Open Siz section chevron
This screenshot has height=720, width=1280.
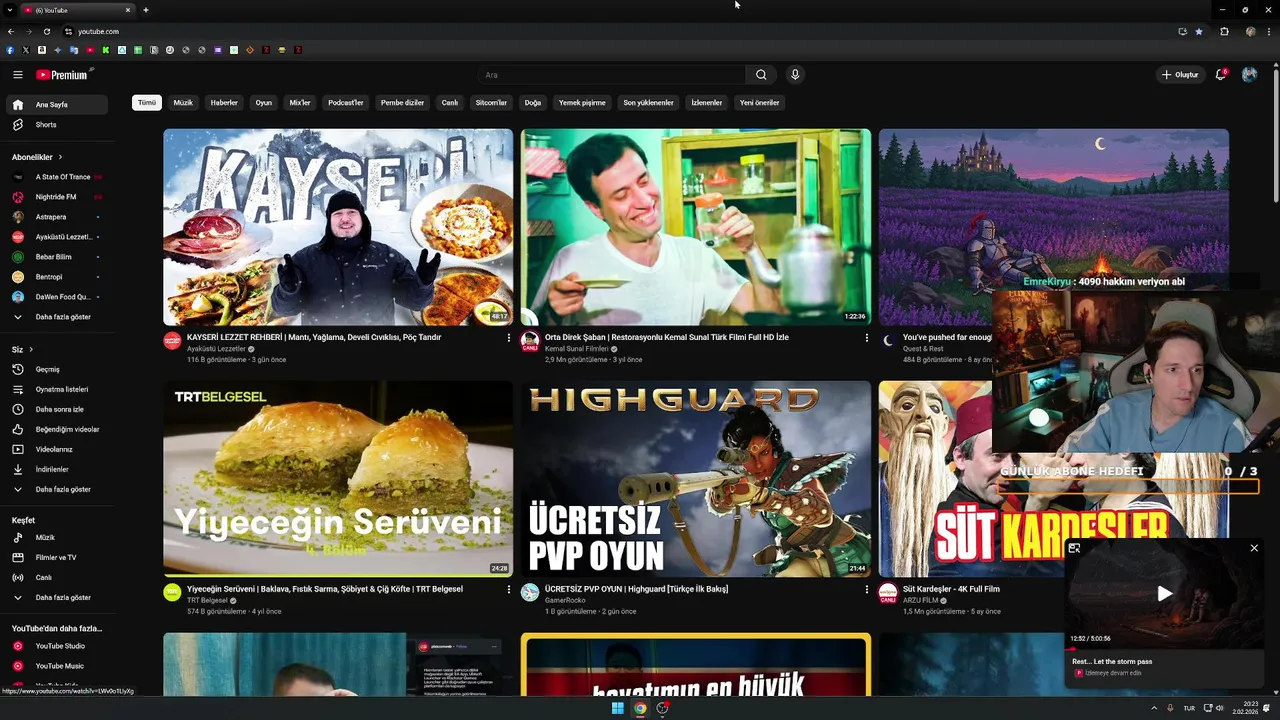click(31, 349)
